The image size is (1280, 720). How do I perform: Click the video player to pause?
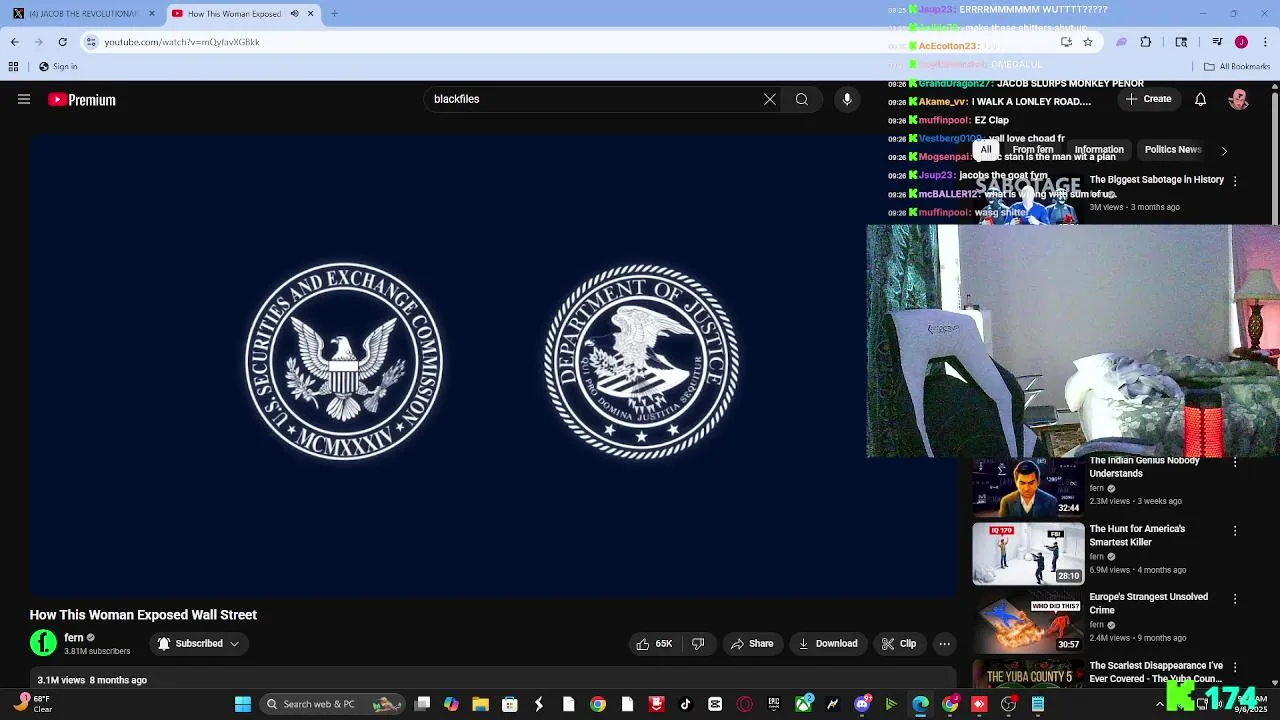pos(493,365)
